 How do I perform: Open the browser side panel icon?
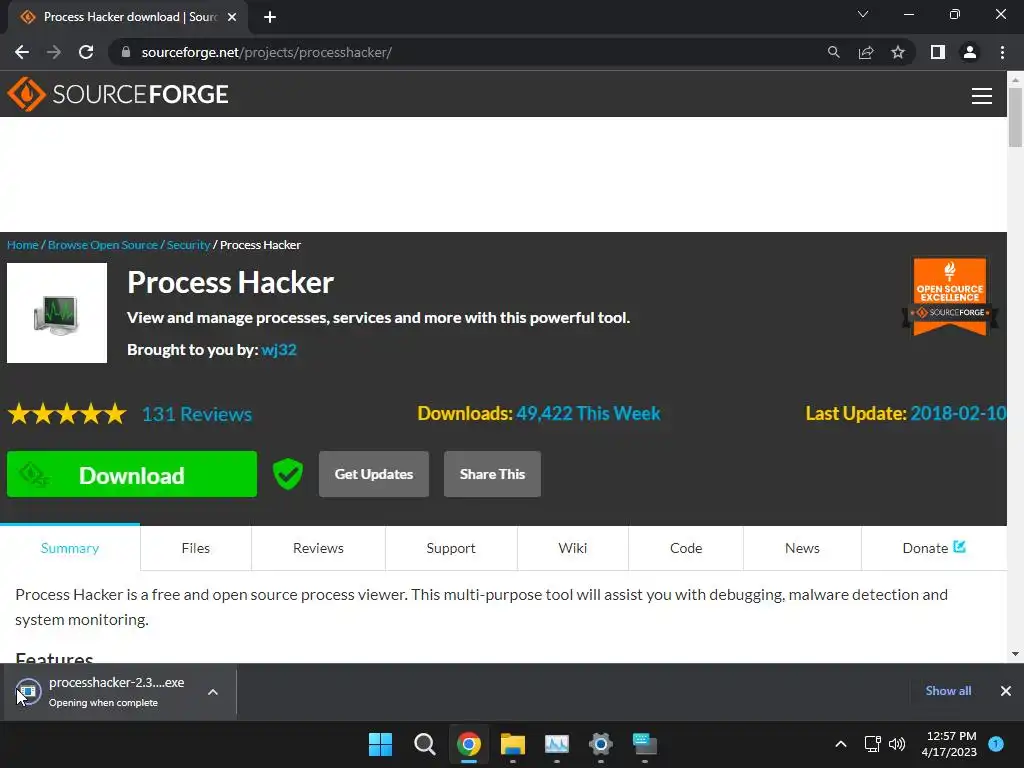[938, 52]
